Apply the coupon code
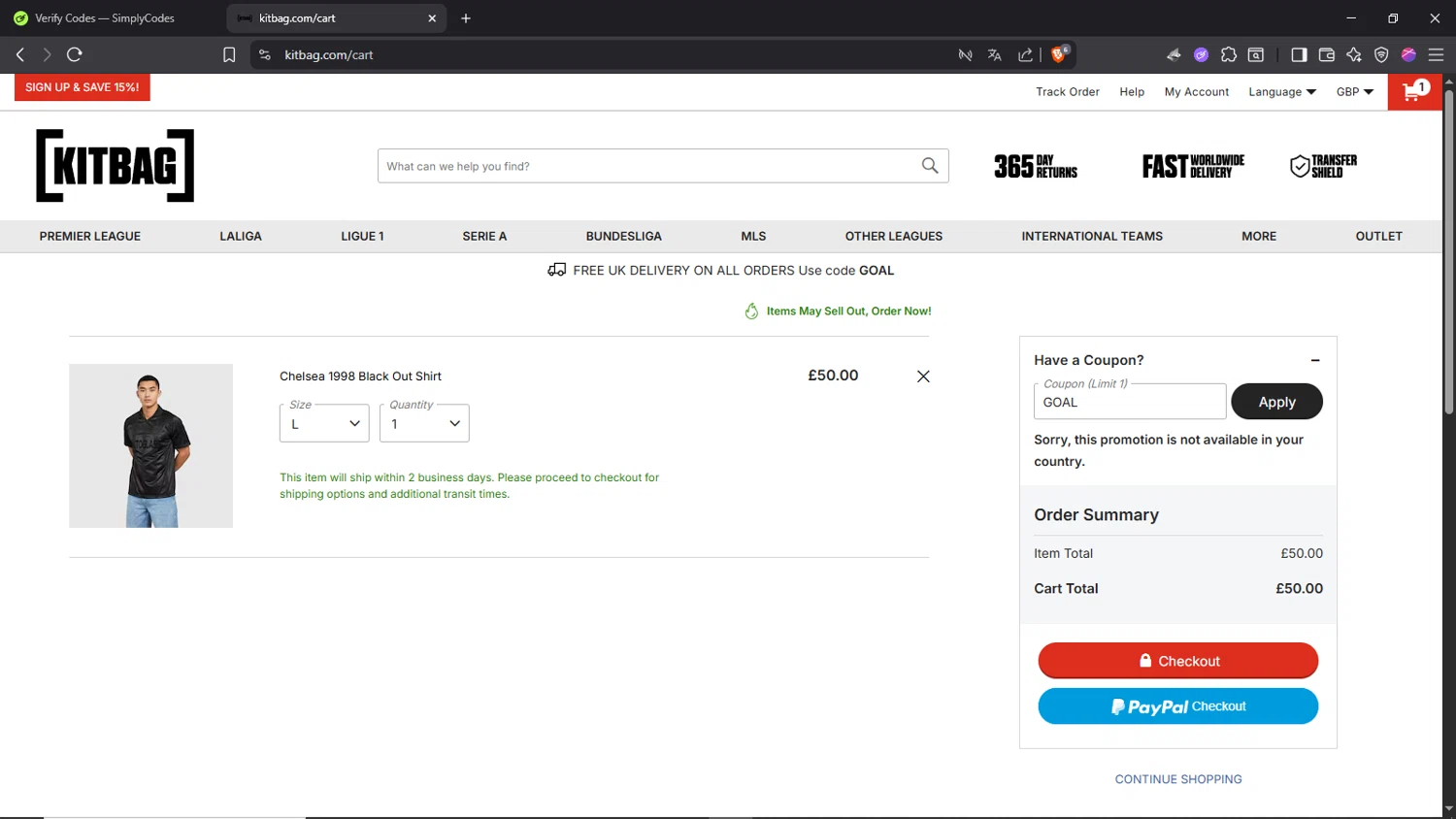Screen dimensions: 1456x819 pos(1276,402)
